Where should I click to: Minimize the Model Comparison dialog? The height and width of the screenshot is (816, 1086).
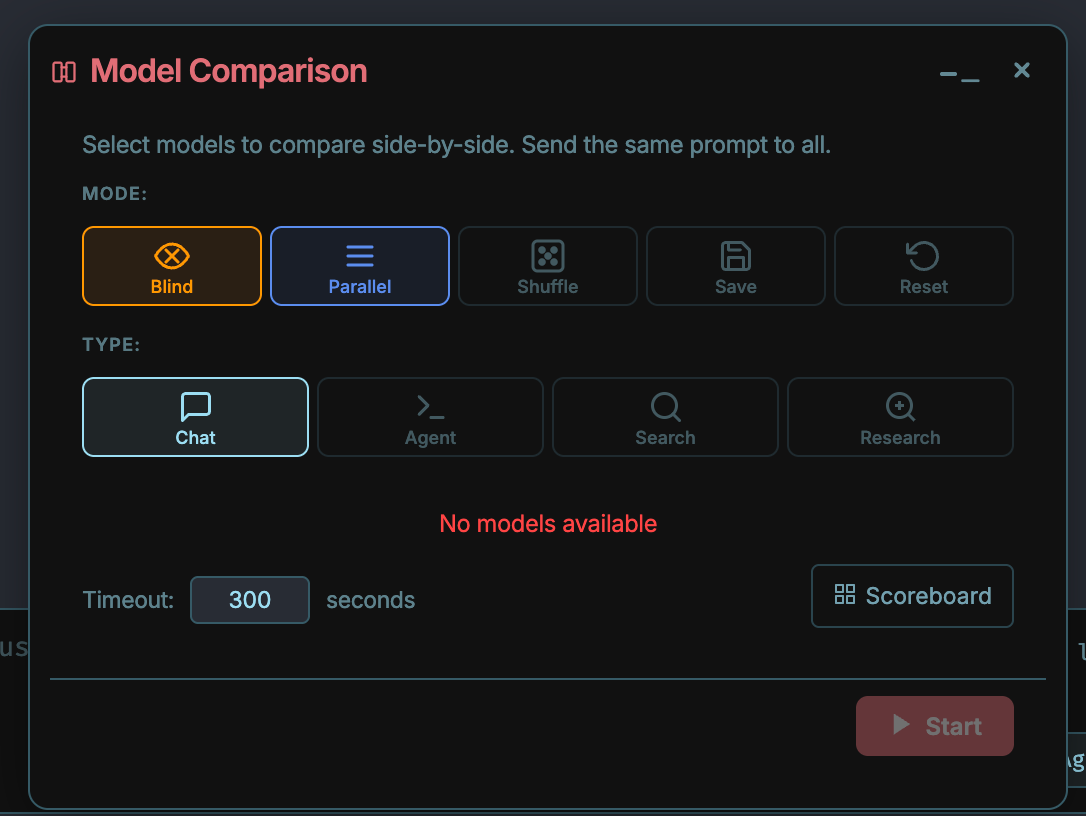[x=959, y=75]
